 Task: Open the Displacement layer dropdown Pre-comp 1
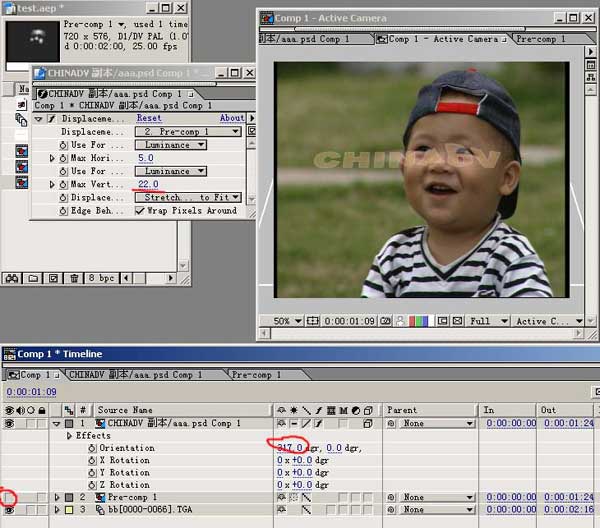(188, 132)
